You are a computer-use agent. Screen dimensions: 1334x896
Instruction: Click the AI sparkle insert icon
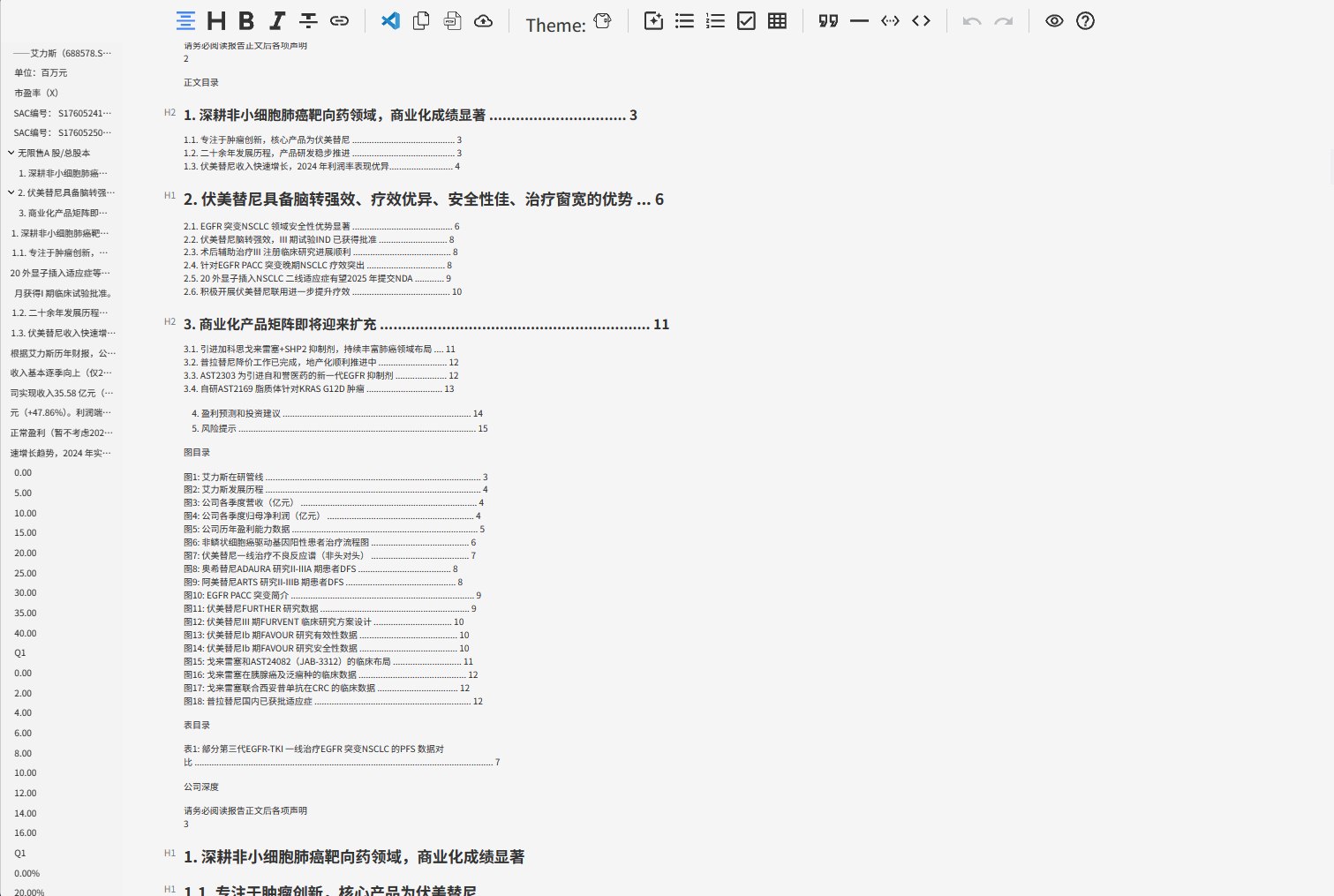pos(653,20)
